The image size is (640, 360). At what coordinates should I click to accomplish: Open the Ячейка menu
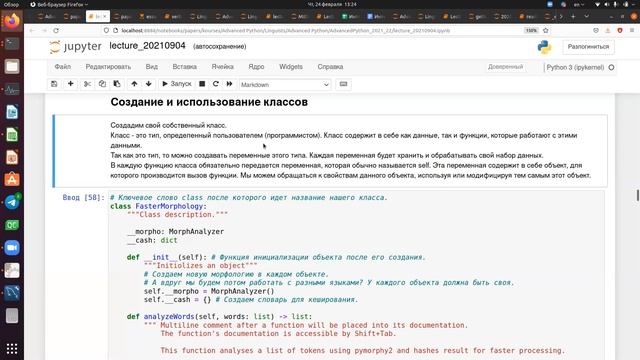pyautogui.click(x=222, y=67)
